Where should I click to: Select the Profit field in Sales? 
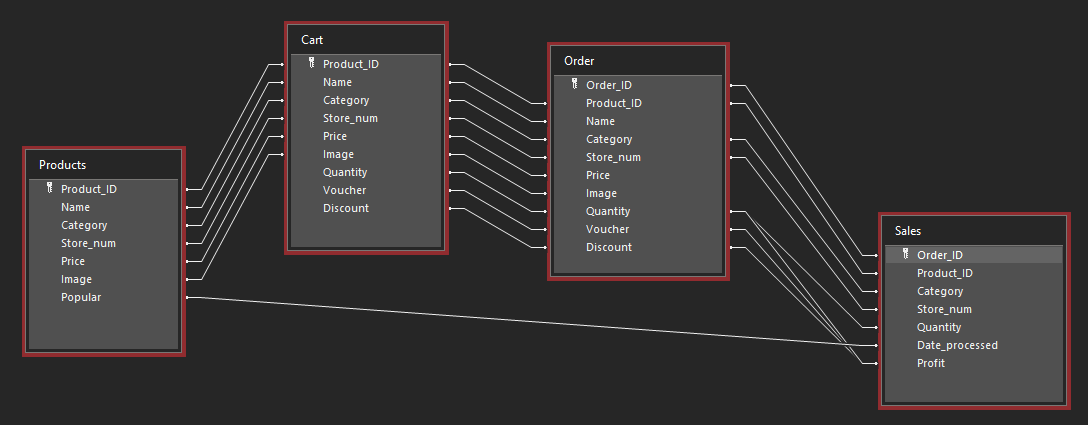click(930, 363)
